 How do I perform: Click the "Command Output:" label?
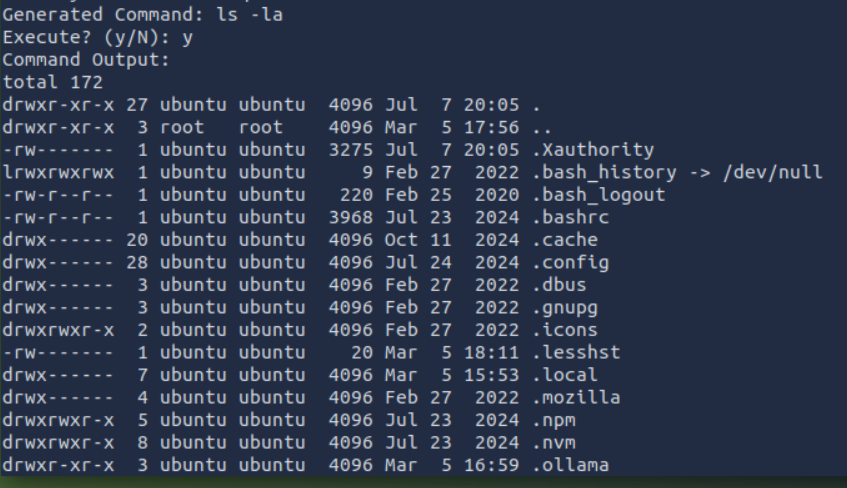coord(87,60)
